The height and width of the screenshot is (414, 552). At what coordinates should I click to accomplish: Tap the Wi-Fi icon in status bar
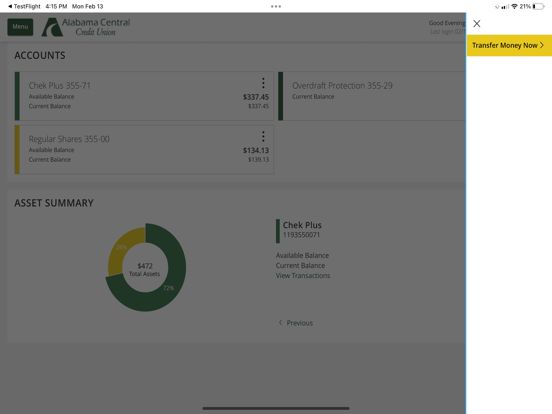[x=514, y=6]
